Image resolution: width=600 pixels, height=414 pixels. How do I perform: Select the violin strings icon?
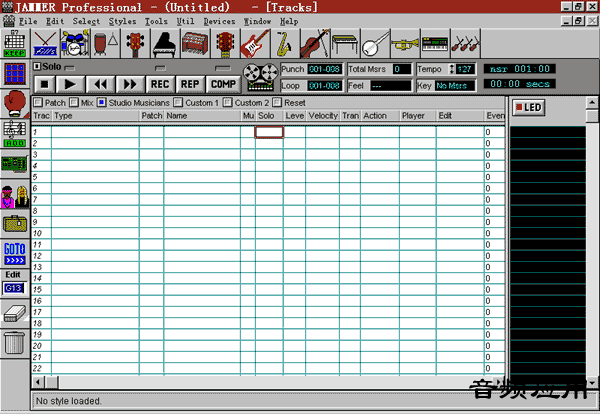(x=315, y=43)
